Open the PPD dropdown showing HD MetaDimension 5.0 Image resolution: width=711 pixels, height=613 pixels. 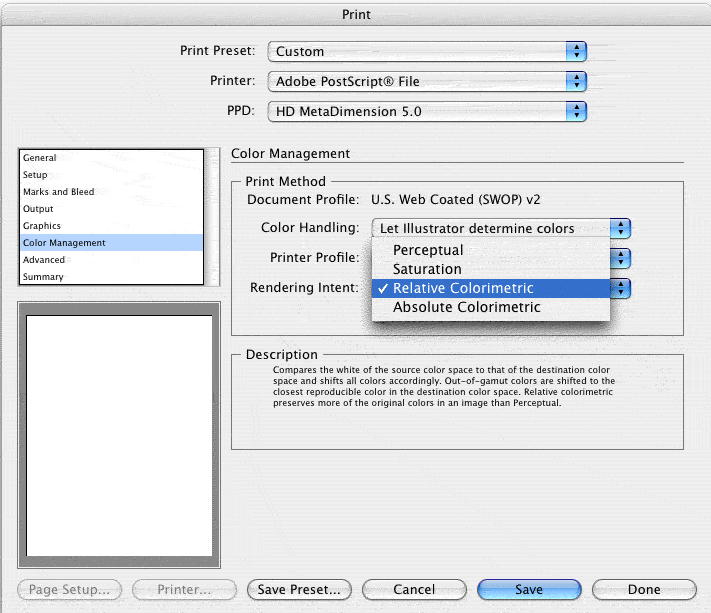[427, 112]
